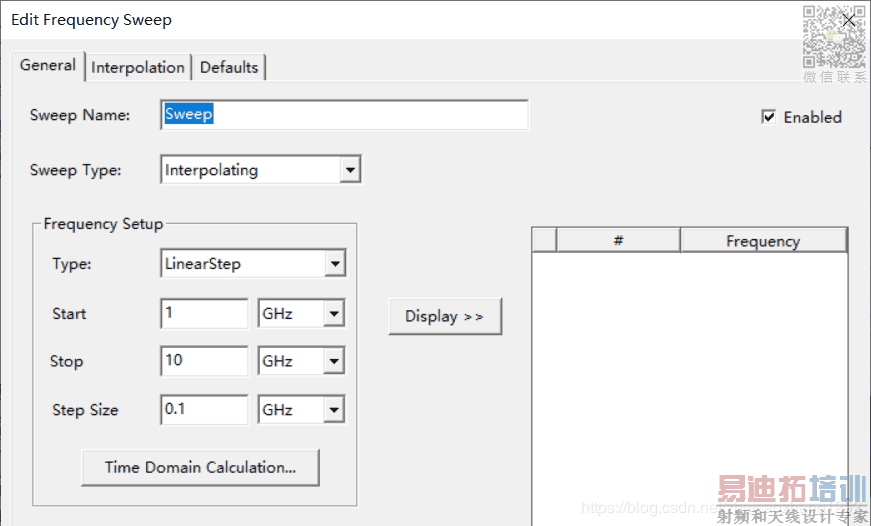Focus the Start frequency value field
Viewport: 871px width, 526px height.
coord(204,314)
